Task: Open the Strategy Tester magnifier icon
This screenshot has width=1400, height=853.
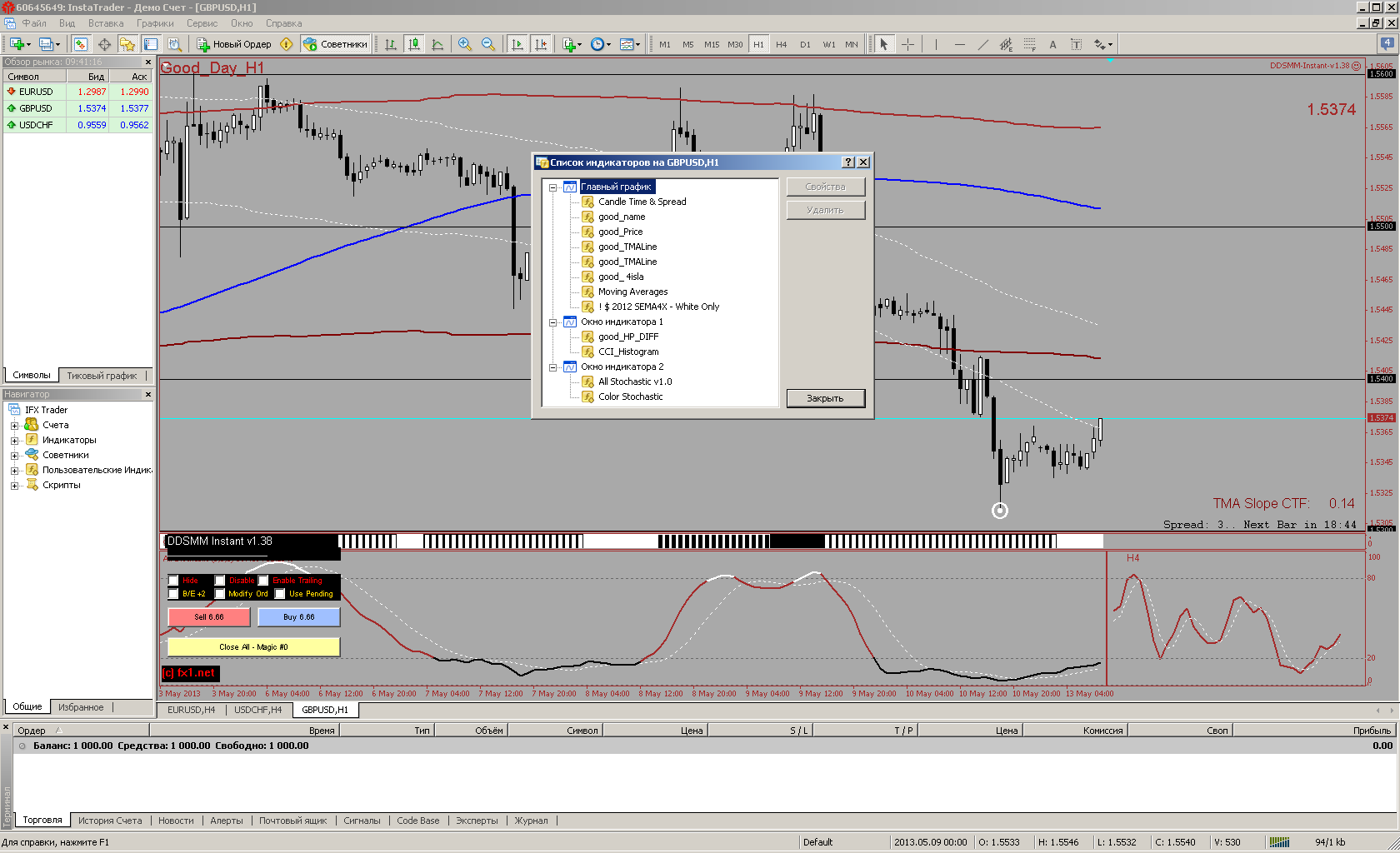Action: [x=174, y=44]
